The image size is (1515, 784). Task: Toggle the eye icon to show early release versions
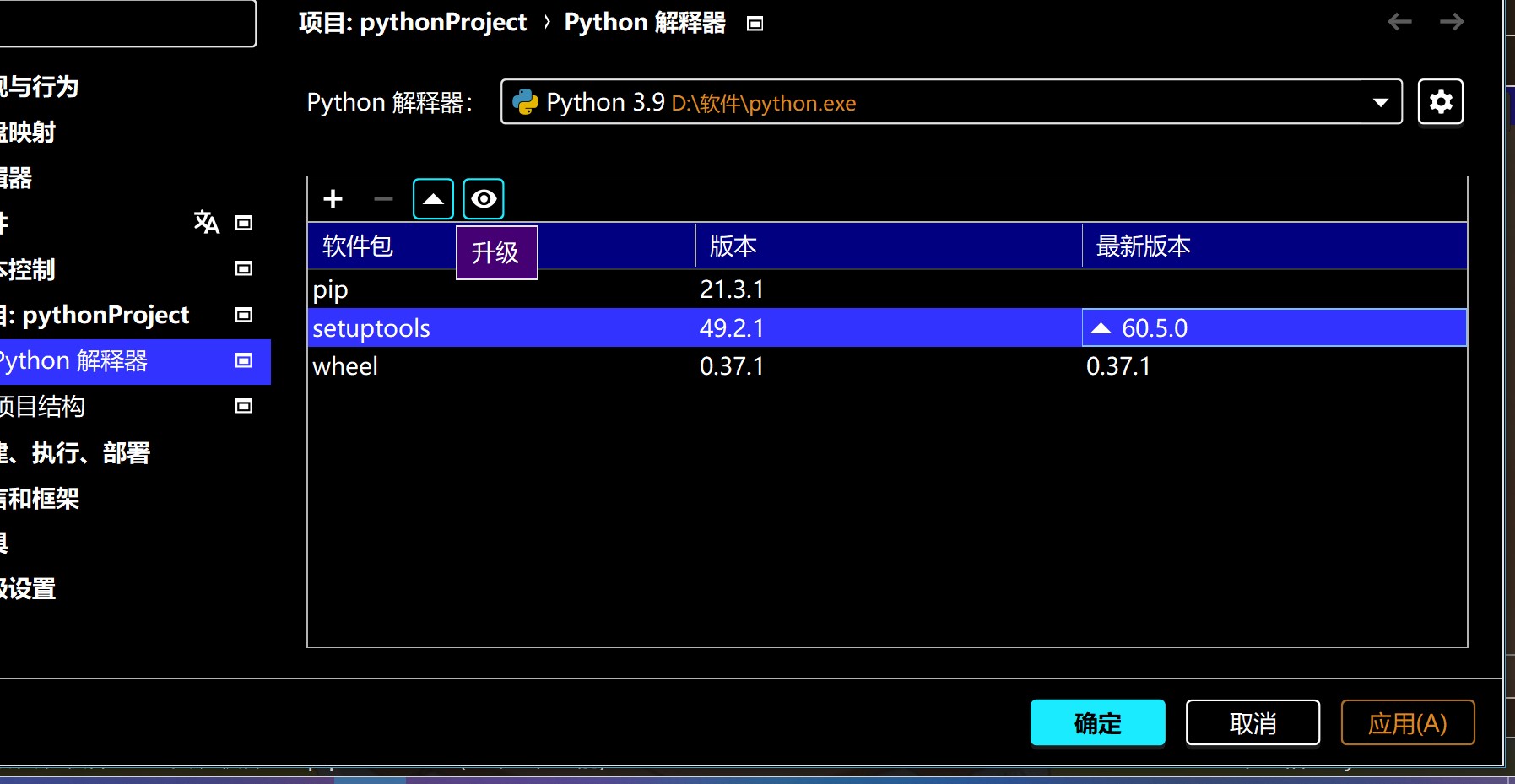coord(482,199)
